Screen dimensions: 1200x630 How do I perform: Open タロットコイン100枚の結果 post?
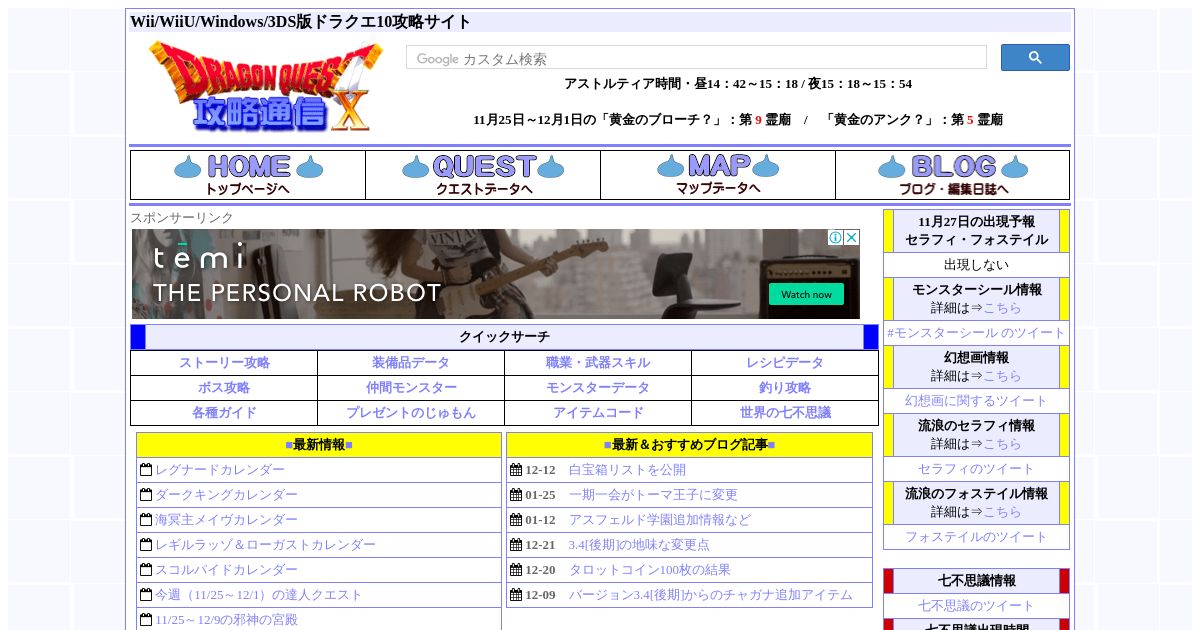pyautogui.click(x=650, y=570)
